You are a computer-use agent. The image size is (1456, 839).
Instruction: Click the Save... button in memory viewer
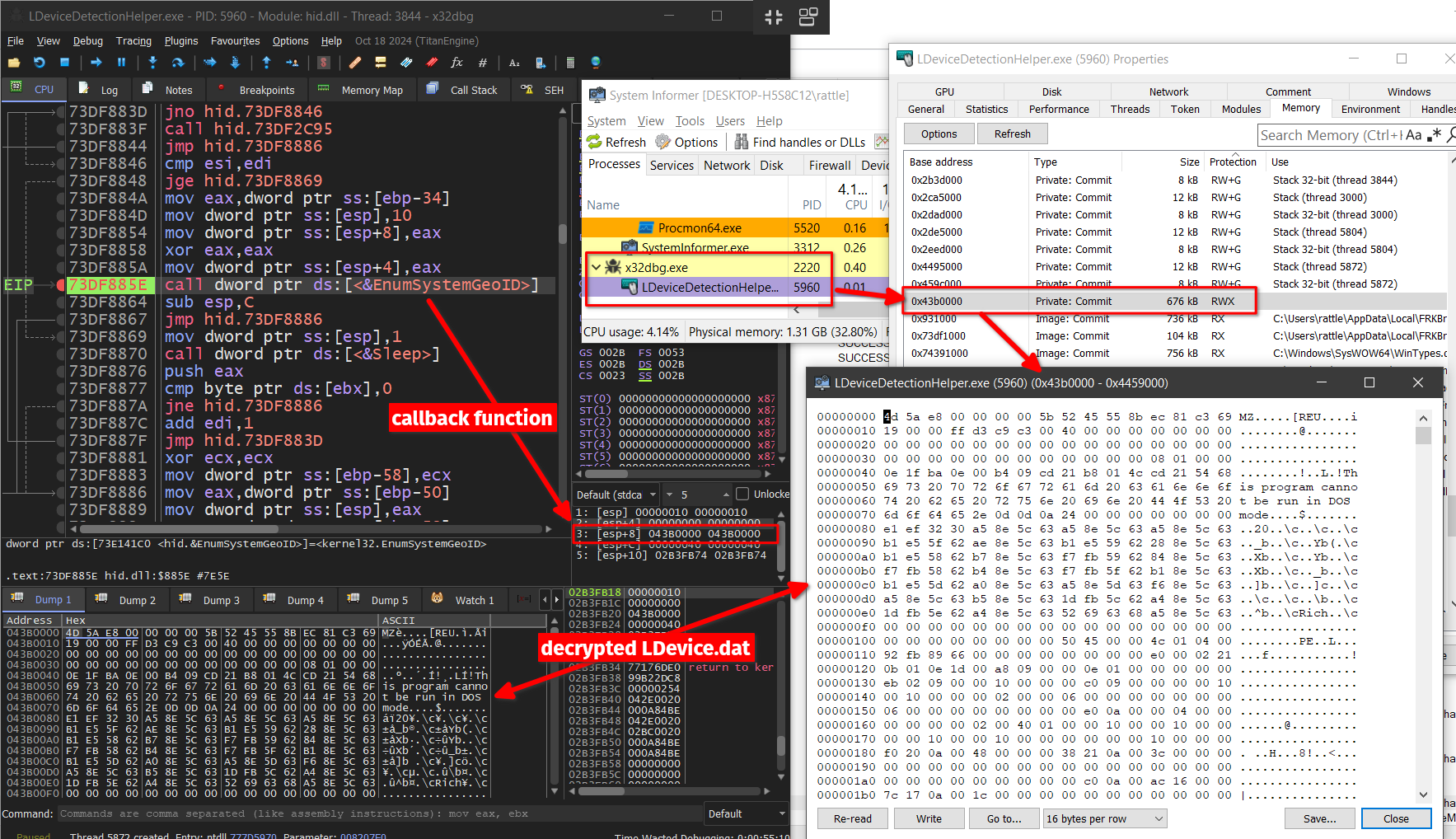click(x=1320, y=818)
